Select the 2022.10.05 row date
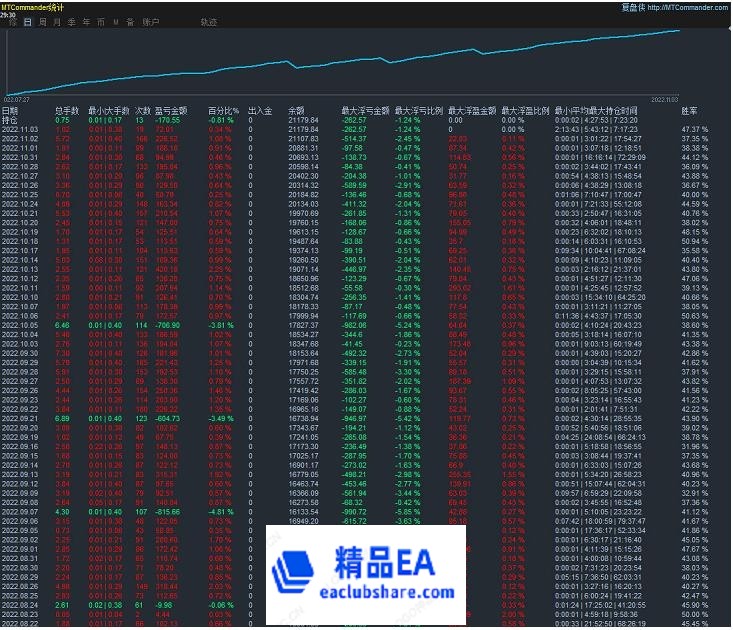 tap(20, 325)
